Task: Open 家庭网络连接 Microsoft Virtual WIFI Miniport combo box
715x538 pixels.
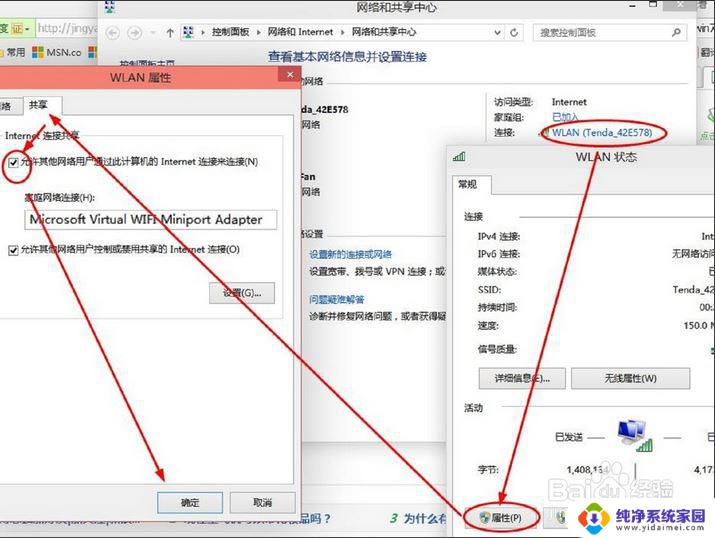Action: [x=150, y=220]
